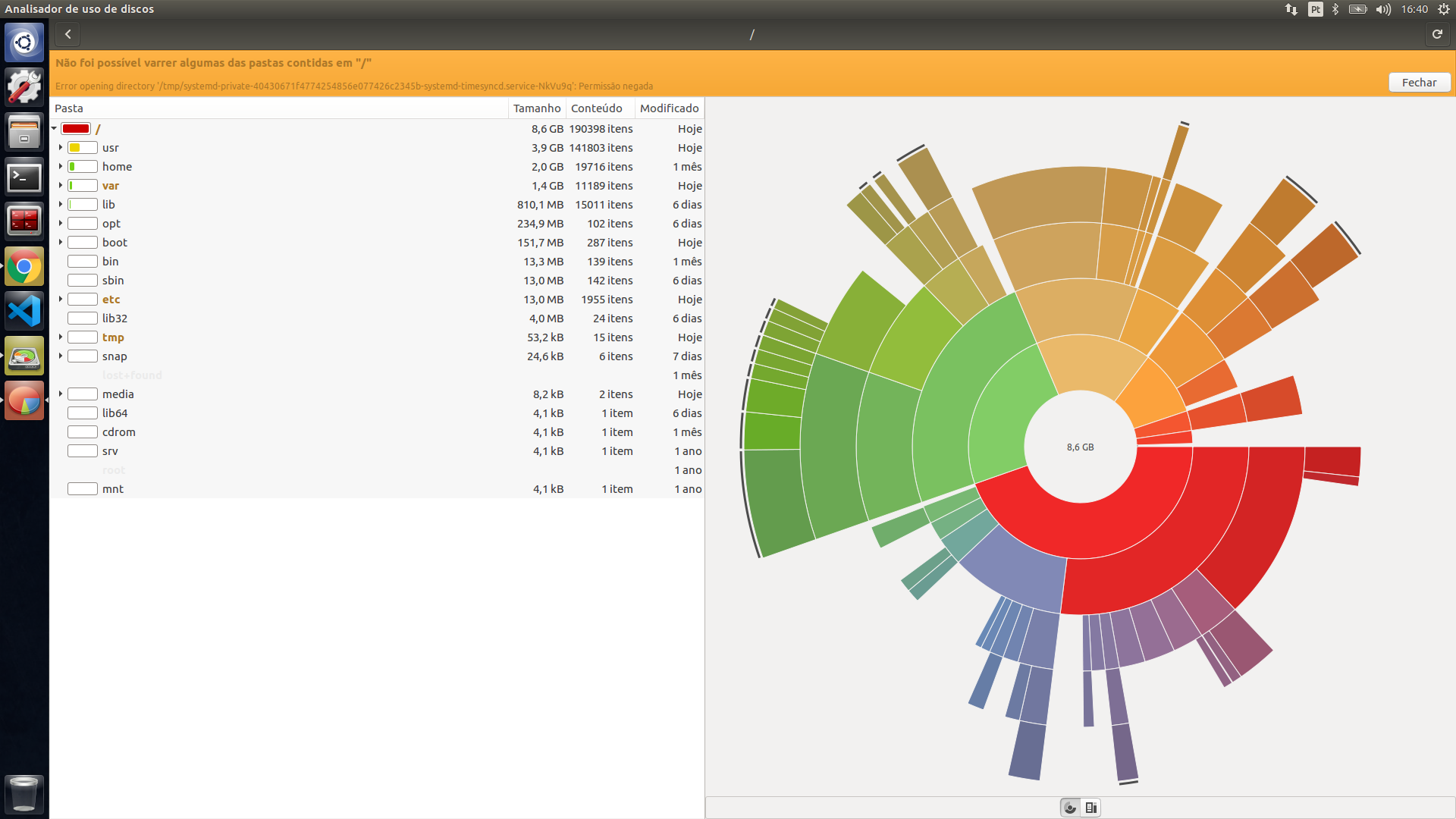The height and width of the screenshot is (819, 1456).
Task: Expand the home folder tree arrow
Action: pos(61,167)
